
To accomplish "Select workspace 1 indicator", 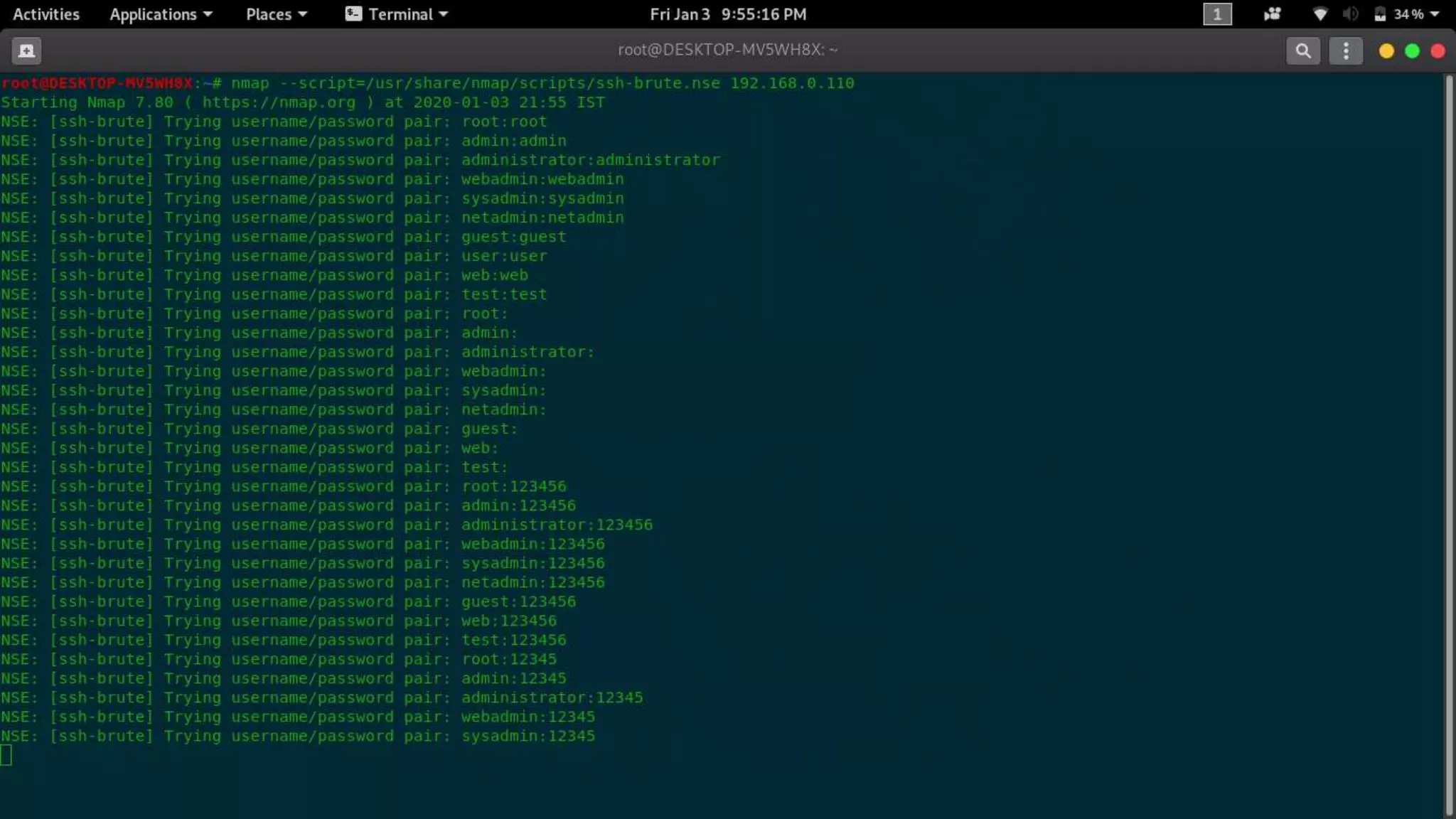I will (1216, 14).
